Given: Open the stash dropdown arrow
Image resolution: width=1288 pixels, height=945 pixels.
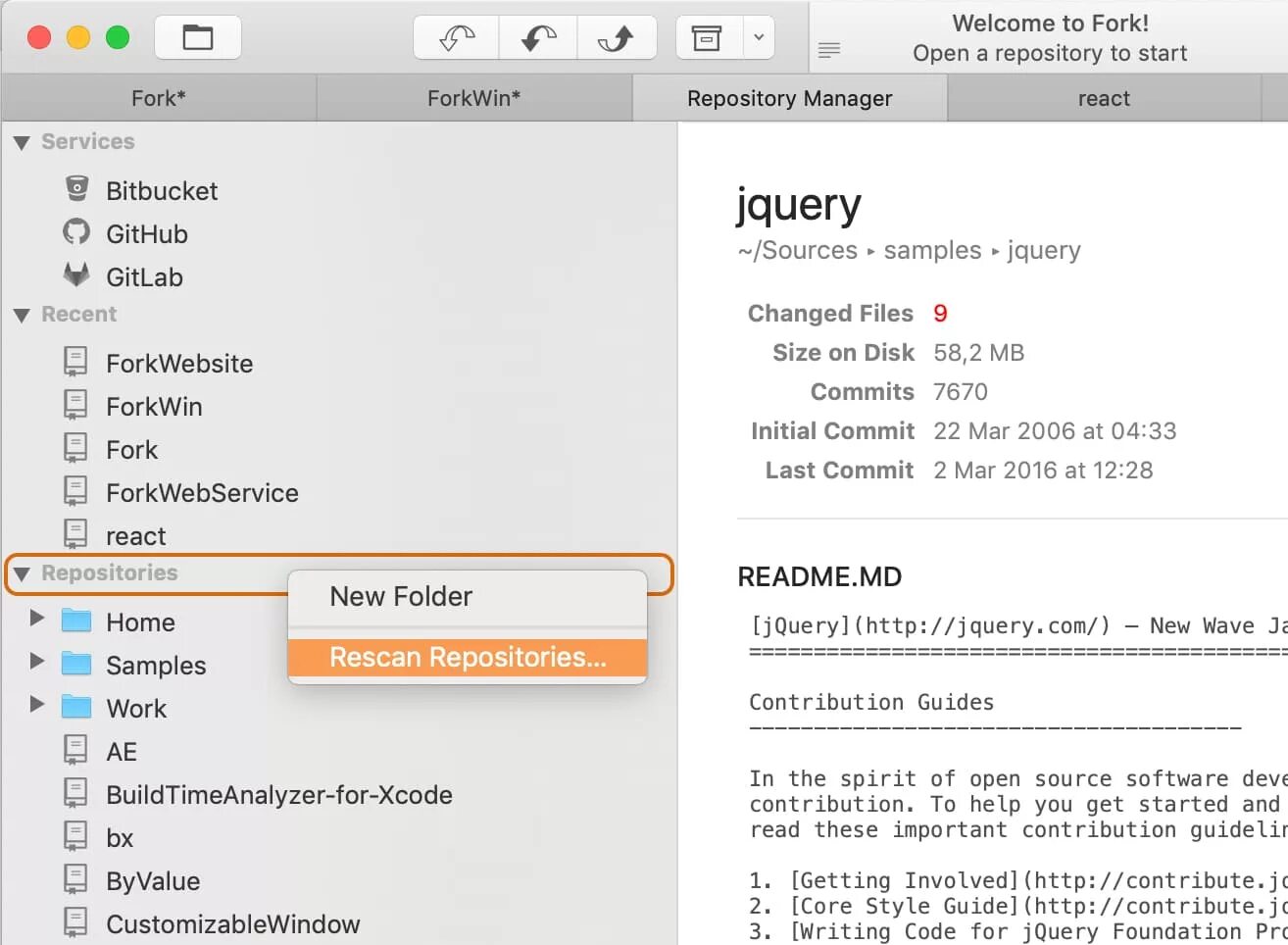Looking at the screenshot, I should click(759, 38).
